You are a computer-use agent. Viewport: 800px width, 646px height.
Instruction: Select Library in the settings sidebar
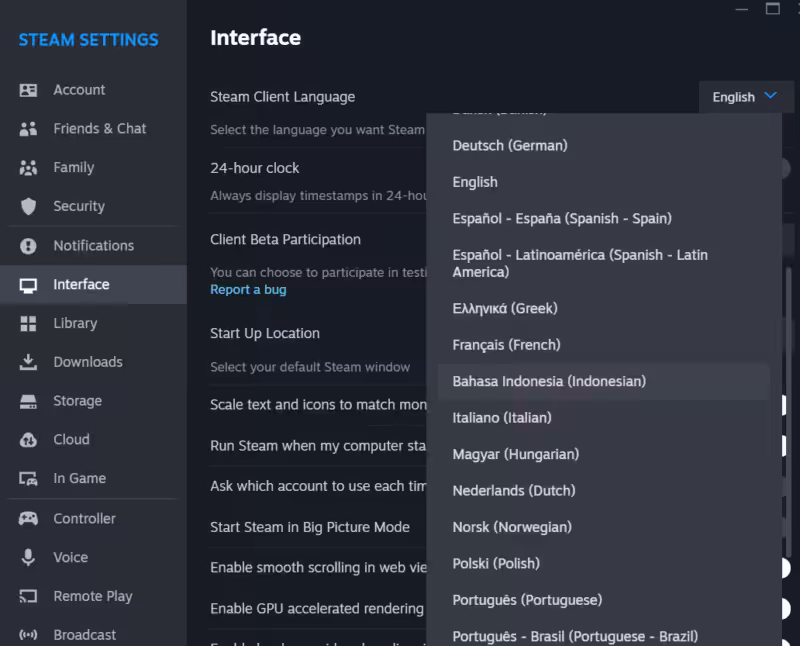coord(93,324)
